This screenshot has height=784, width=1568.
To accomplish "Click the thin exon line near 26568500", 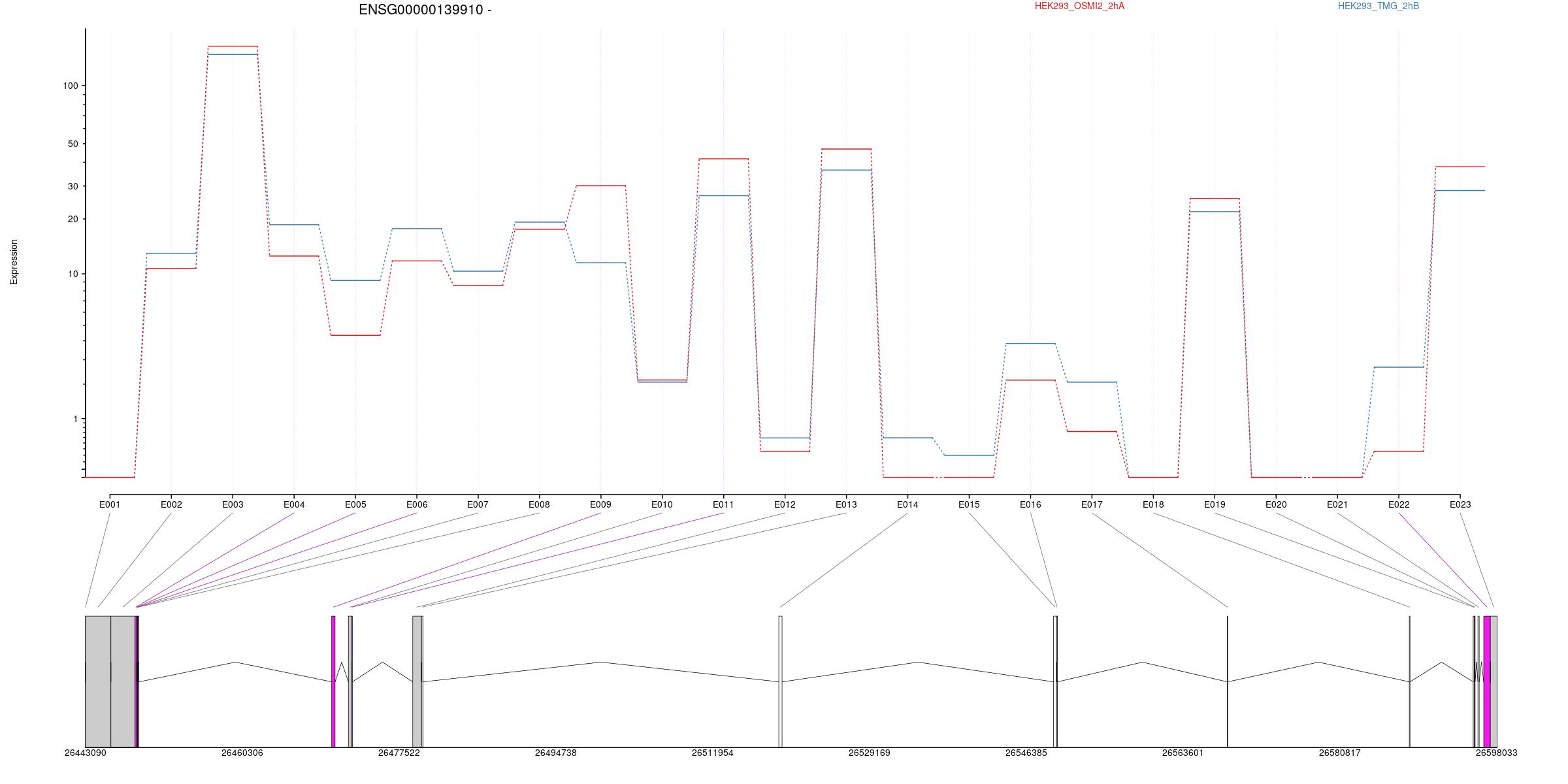I will click(x=1228, y=681).
